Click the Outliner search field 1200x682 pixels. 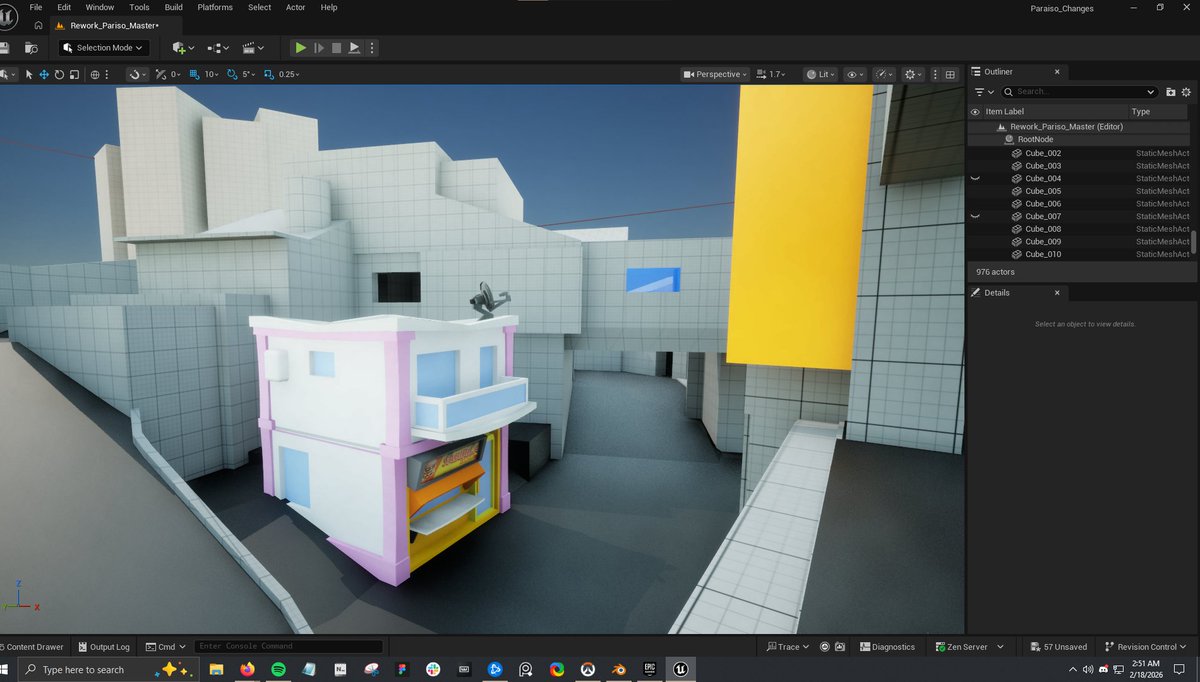[x=1080, y=92]
